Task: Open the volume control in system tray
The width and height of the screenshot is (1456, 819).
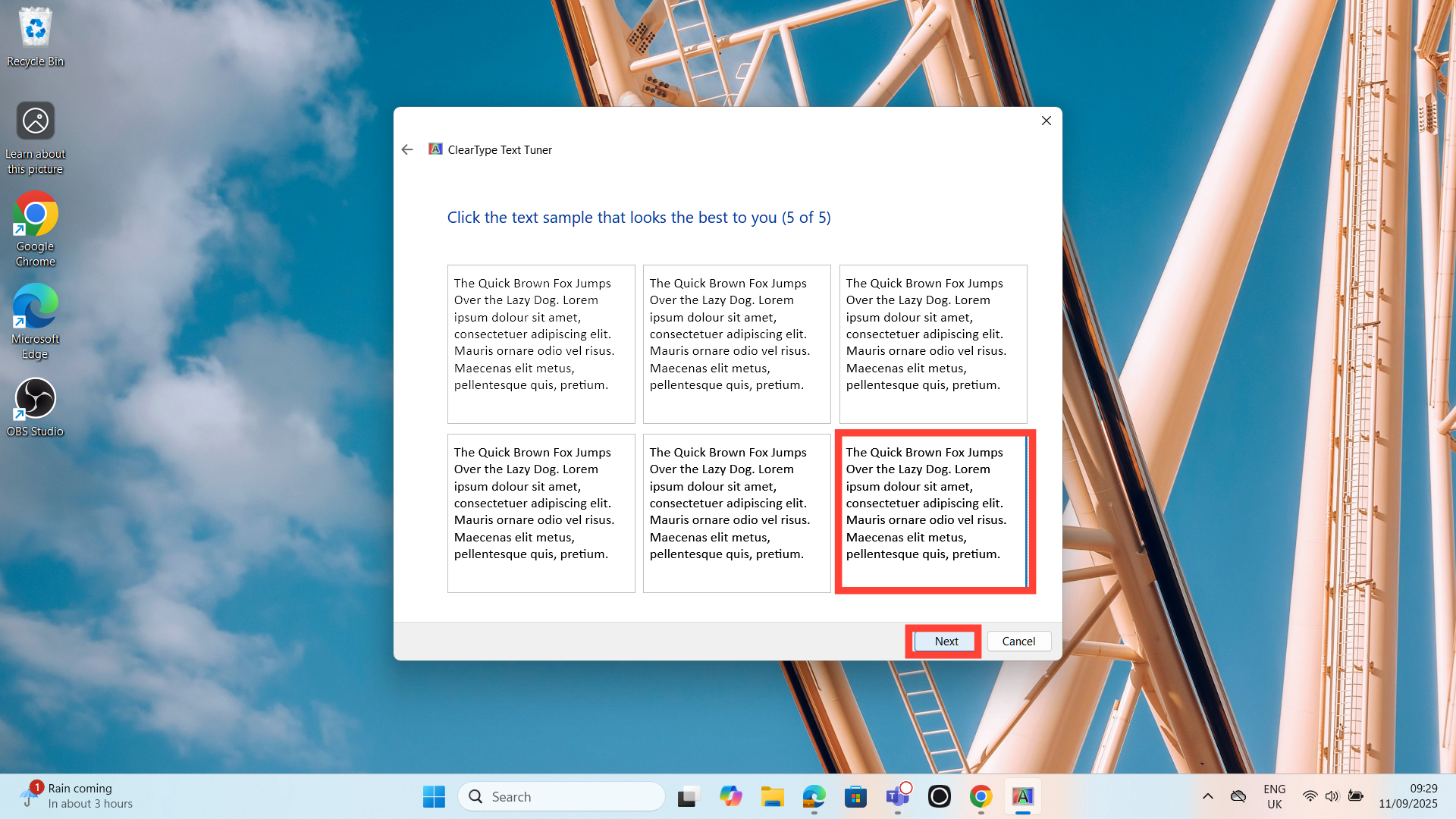Action: click(1332, 796)
